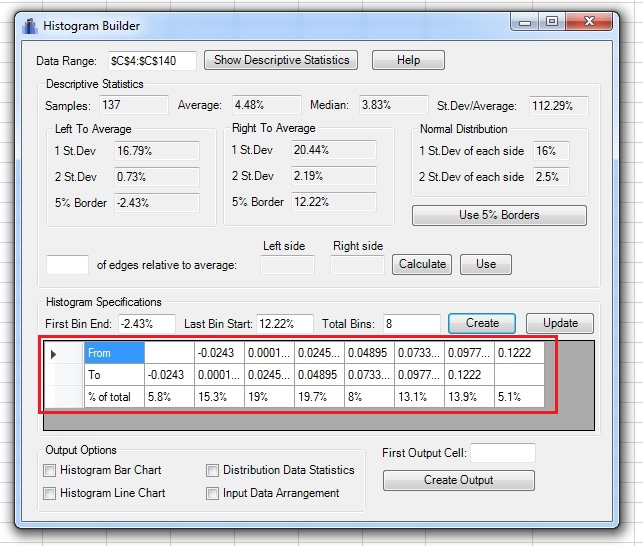Image resolution: width=643 pixels, height=546 pixels.
Task: Open Help
Action: pyautogui.click(x=408, y=60)
